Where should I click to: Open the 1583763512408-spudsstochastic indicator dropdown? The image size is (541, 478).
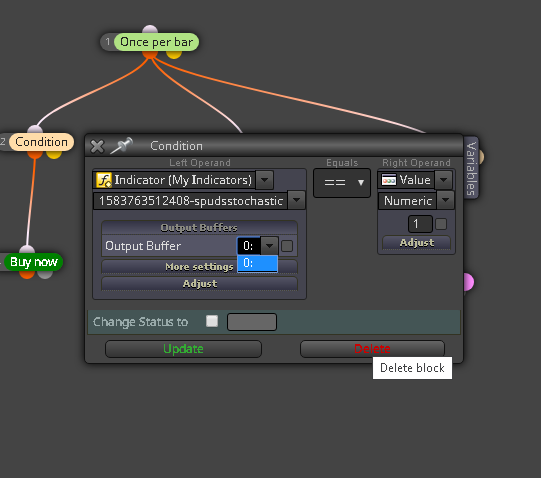297,200
